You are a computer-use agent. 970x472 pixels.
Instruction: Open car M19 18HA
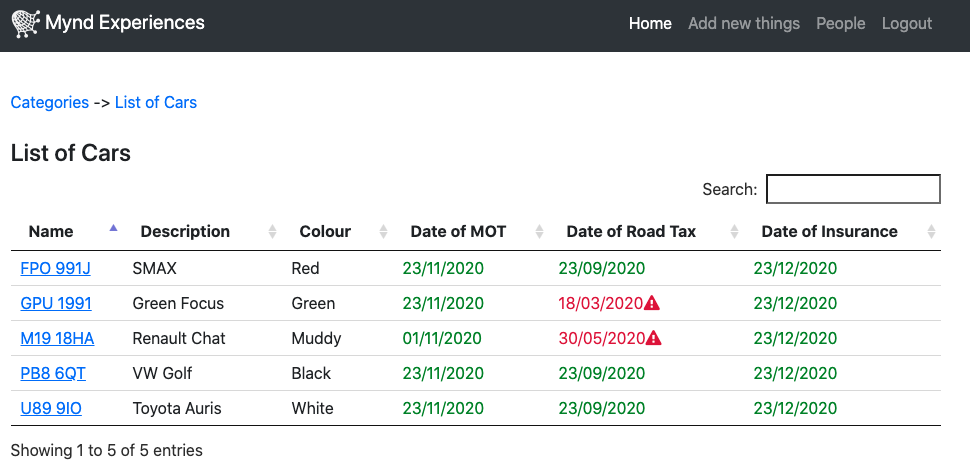coord(58,338)
